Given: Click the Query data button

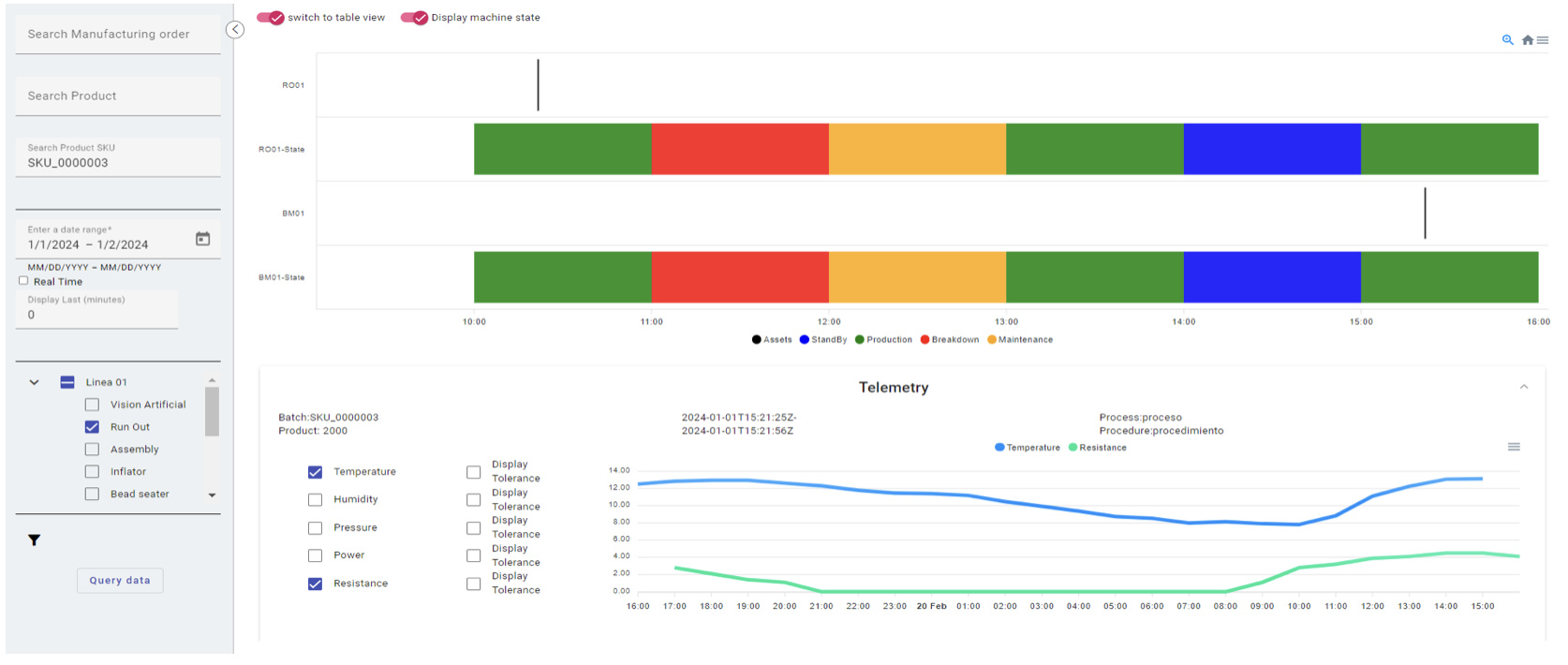Looking at the screenshot, I should point(120,581).
